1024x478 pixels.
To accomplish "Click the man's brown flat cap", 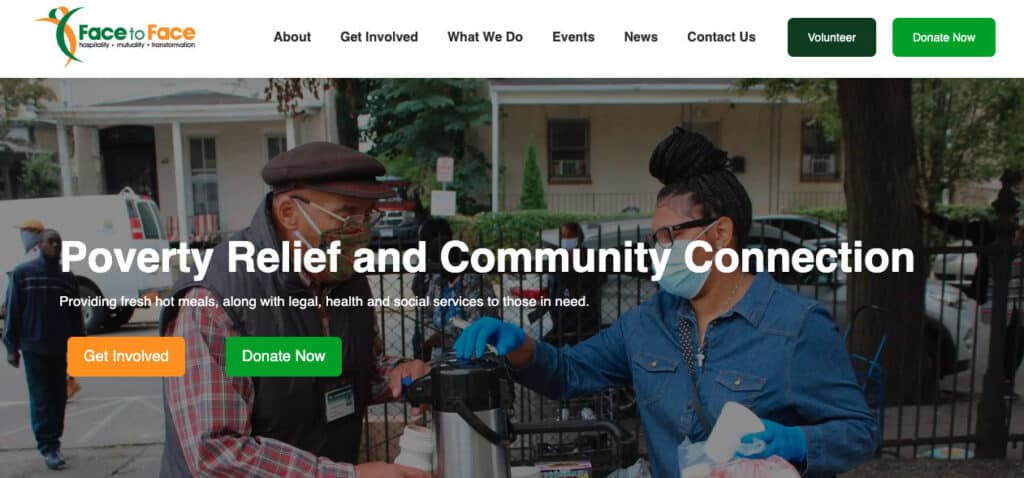I will (325, 168).
